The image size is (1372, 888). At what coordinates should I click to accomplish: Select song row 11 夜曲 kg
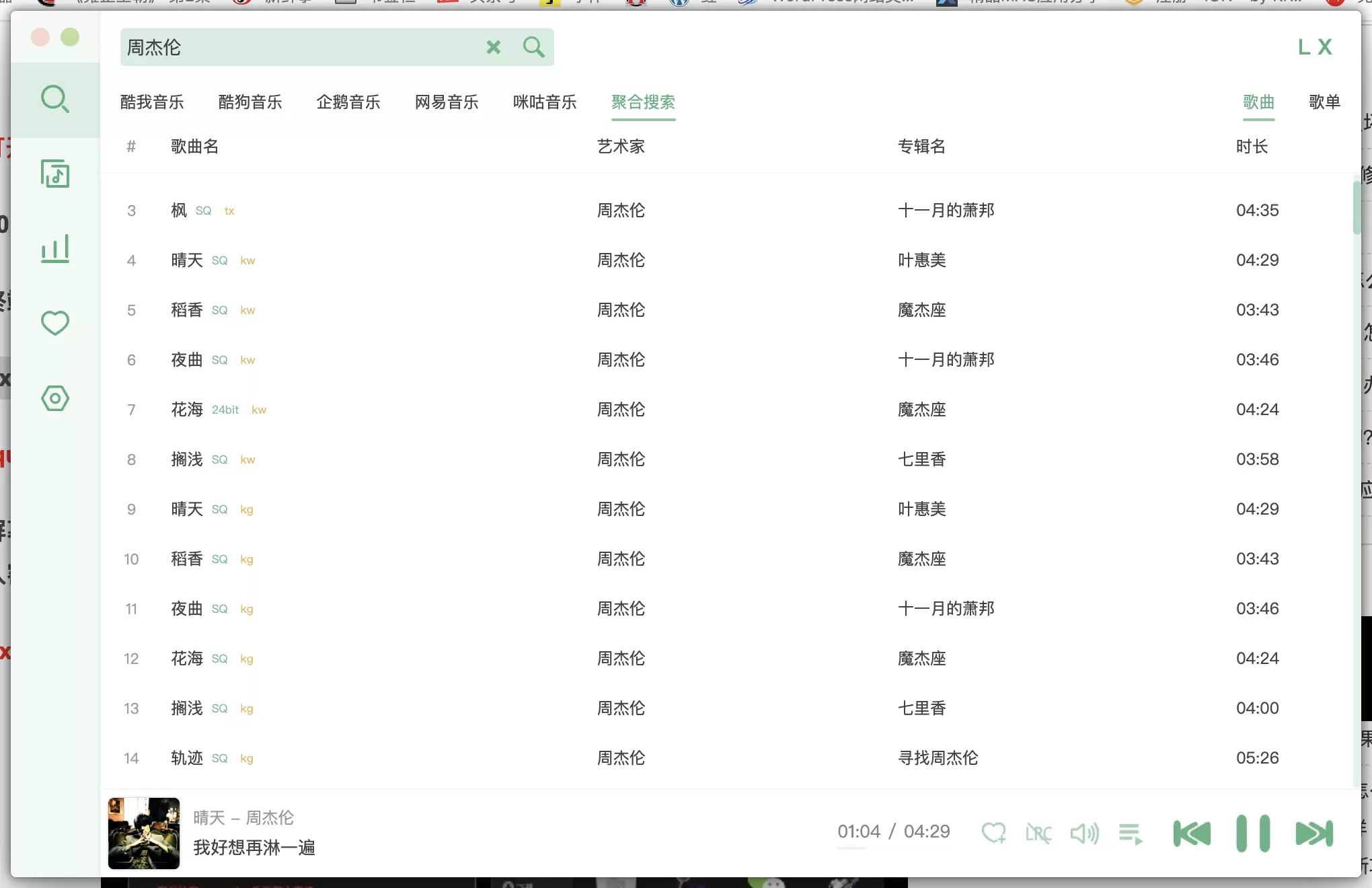[x=726, y=609]
